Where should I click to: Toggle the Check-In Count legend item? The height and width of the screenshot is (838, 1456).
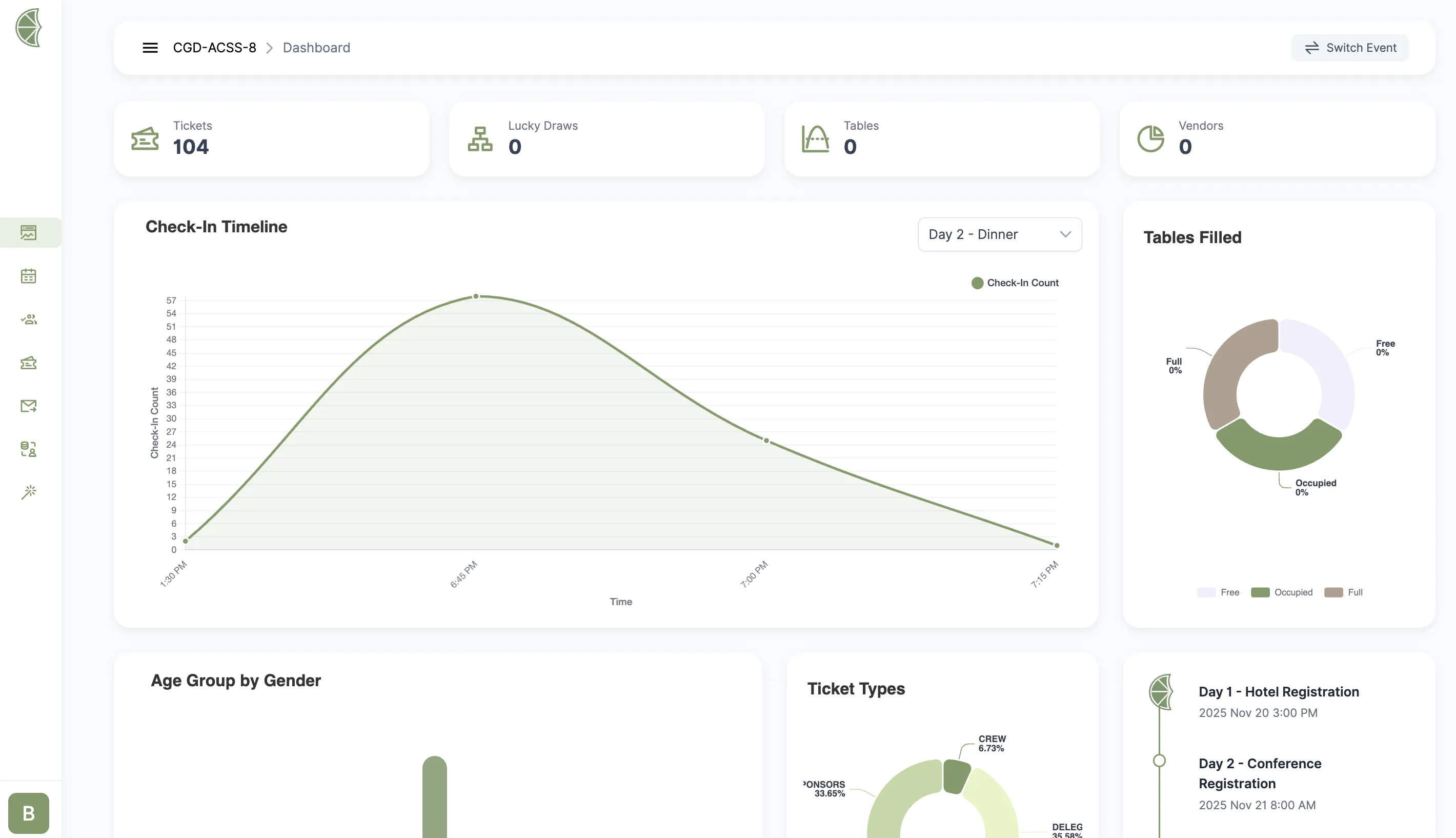(1015, 283)
